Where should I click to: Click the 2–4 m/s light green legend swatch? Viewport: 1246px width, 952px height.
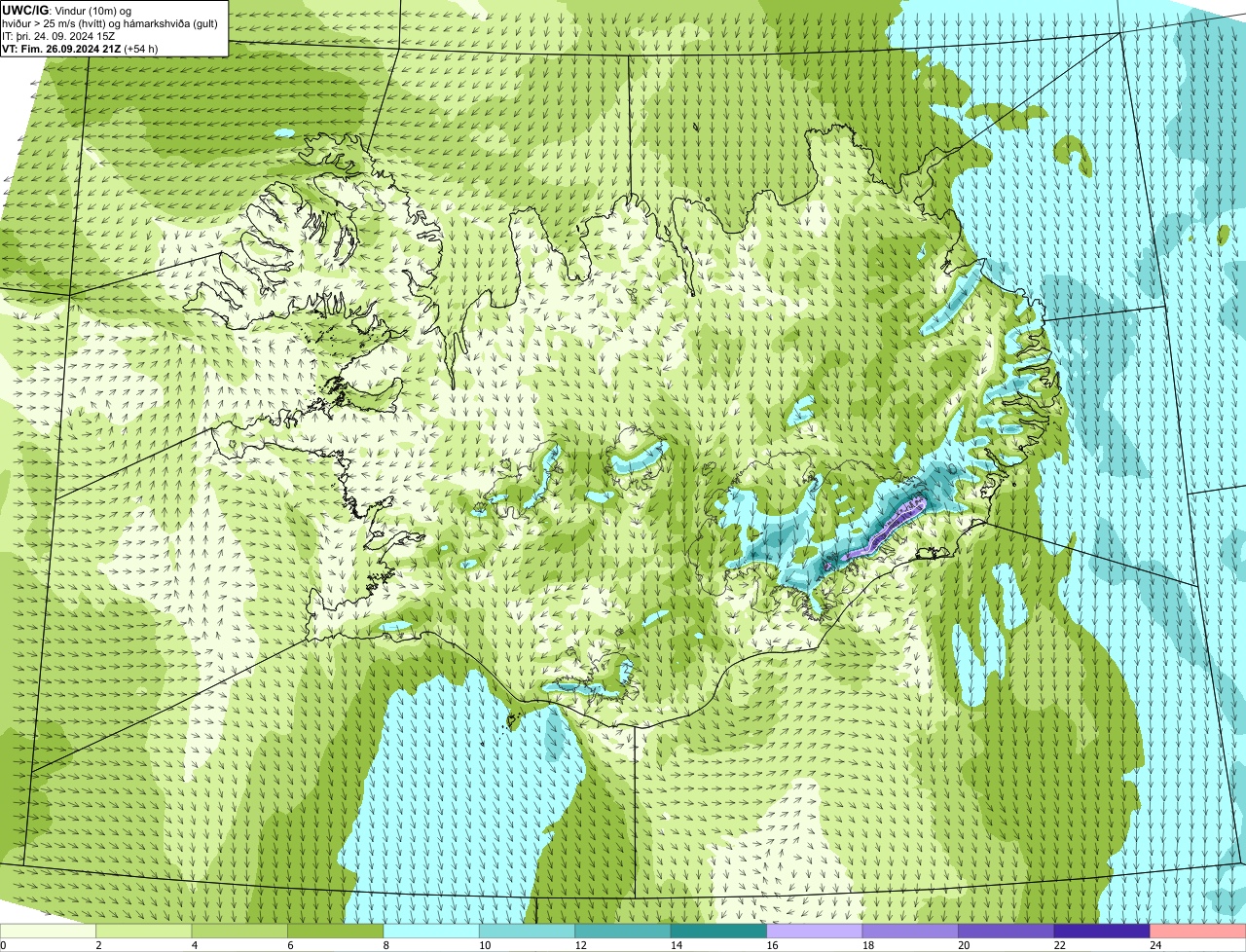144,931
